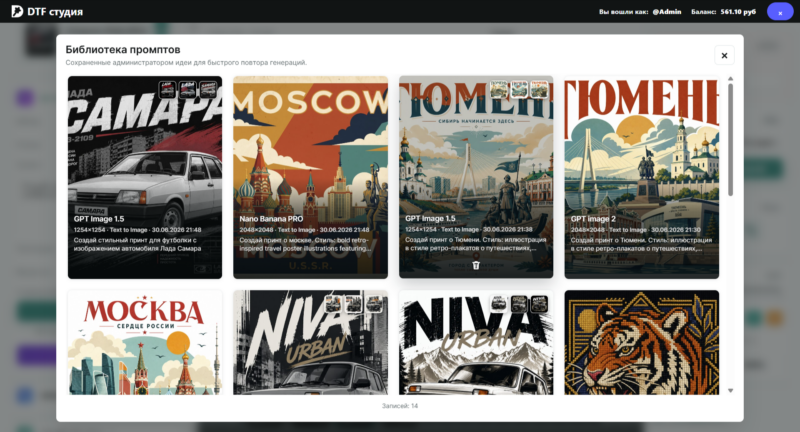Click the 'Записей: 14' counter text

coord(399,406)
